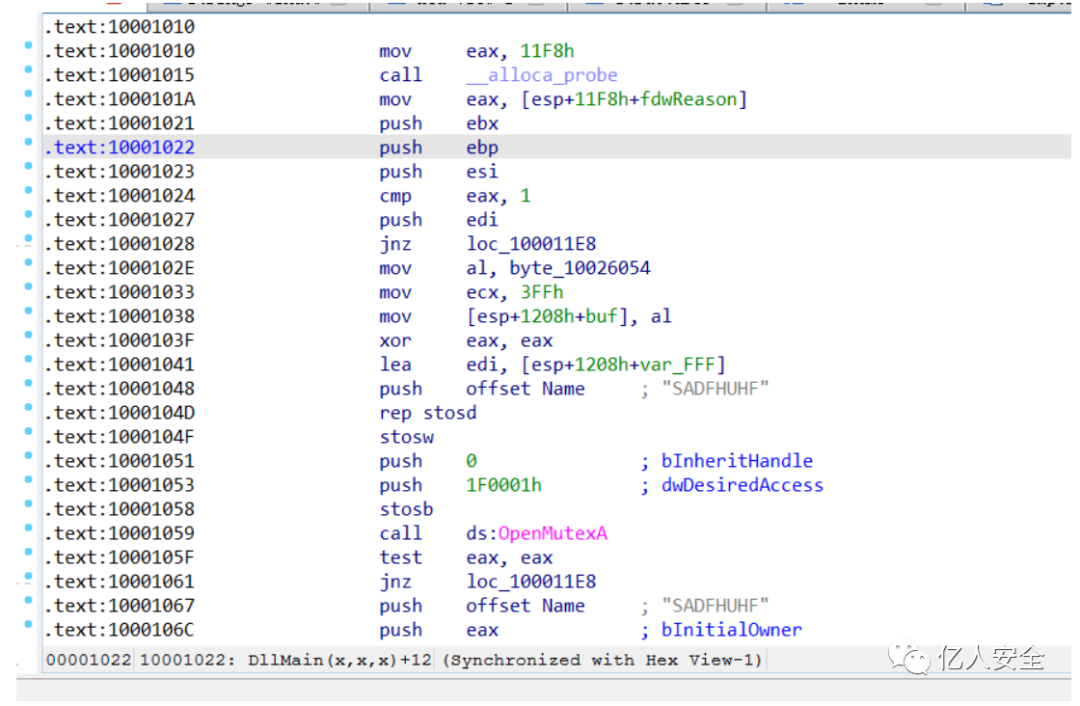Click the gutter dot next to .text:10001048

pyautogui.click(x=28, y=383)
